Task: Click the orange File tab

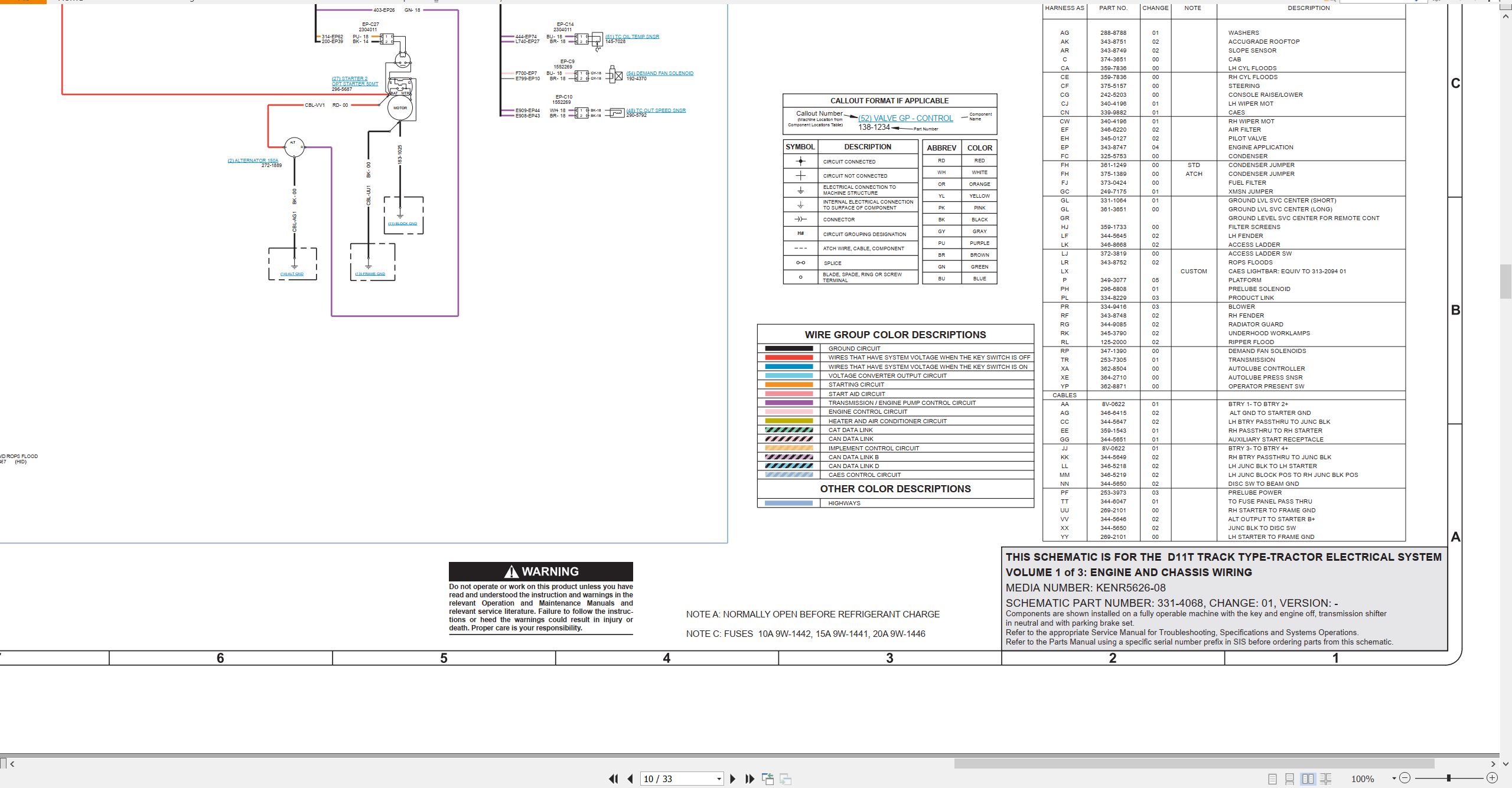Action: (23, 2)
